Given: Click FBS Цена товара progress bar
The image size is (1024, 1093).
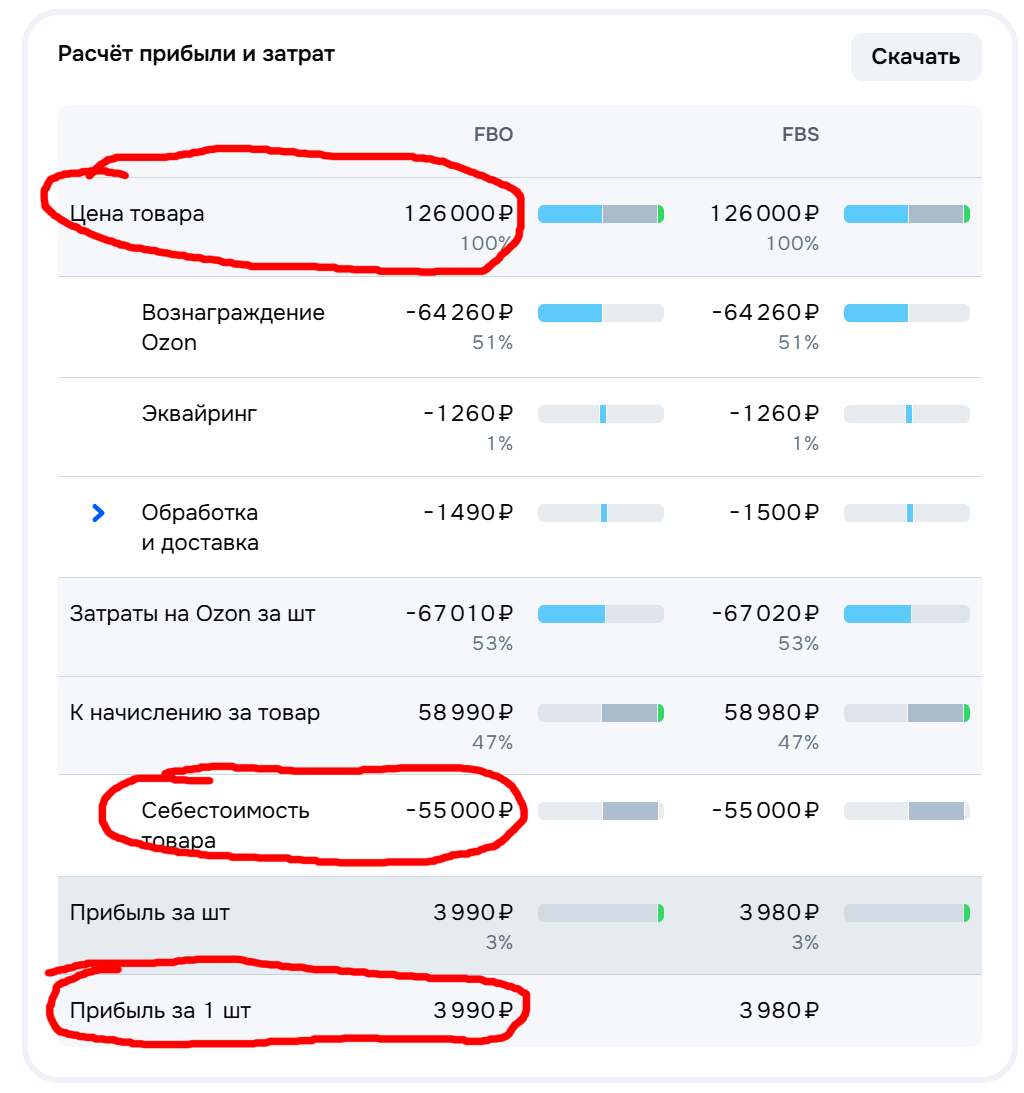Looking at the screenshot, I should pos(907,214).
